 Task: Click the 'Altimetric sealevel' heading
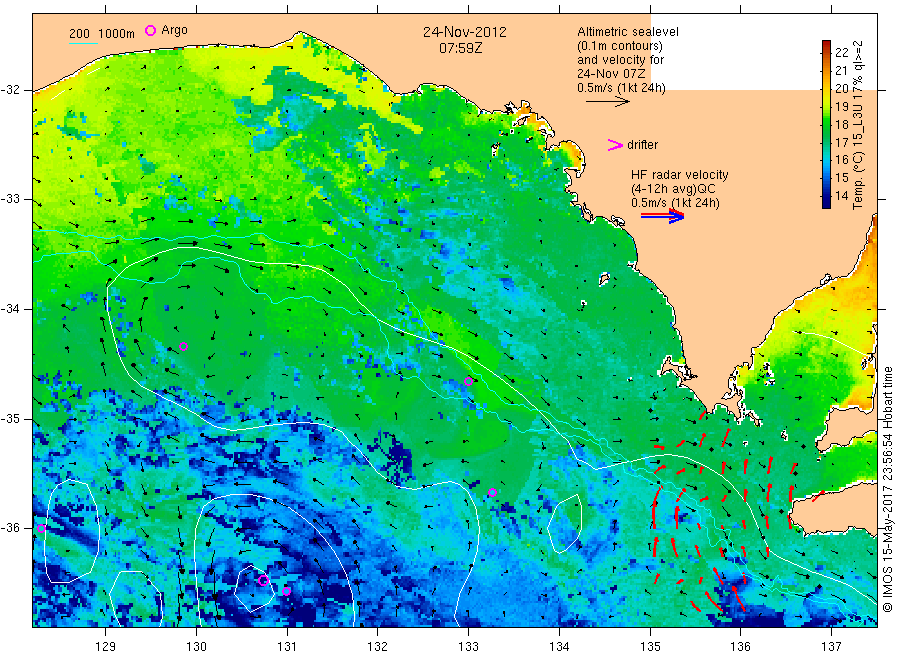click(x=628, y=32)
